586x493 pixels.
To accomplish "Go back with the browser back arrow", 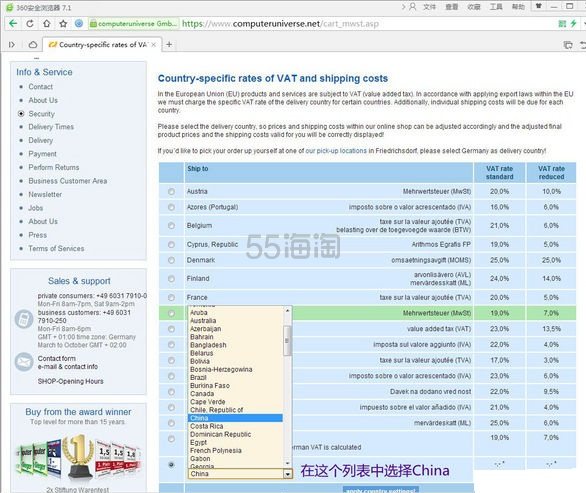I will (x=13, y=24).
